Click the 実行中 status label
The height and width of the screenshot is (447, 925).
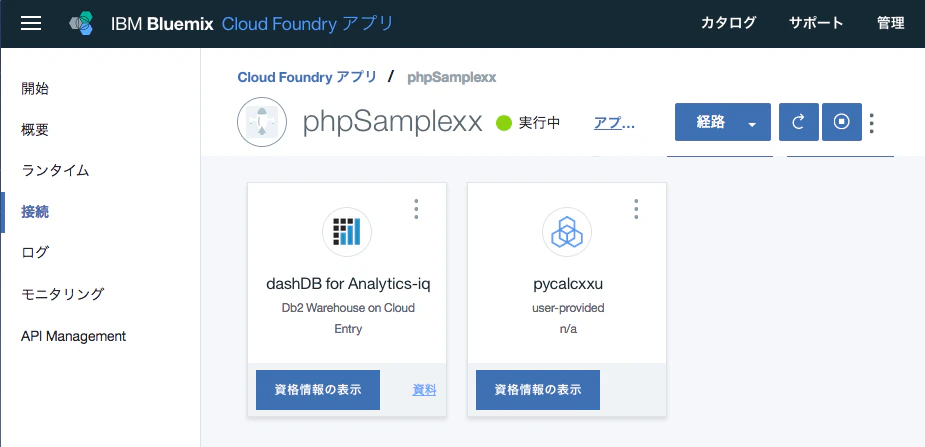tap(539, 123)
